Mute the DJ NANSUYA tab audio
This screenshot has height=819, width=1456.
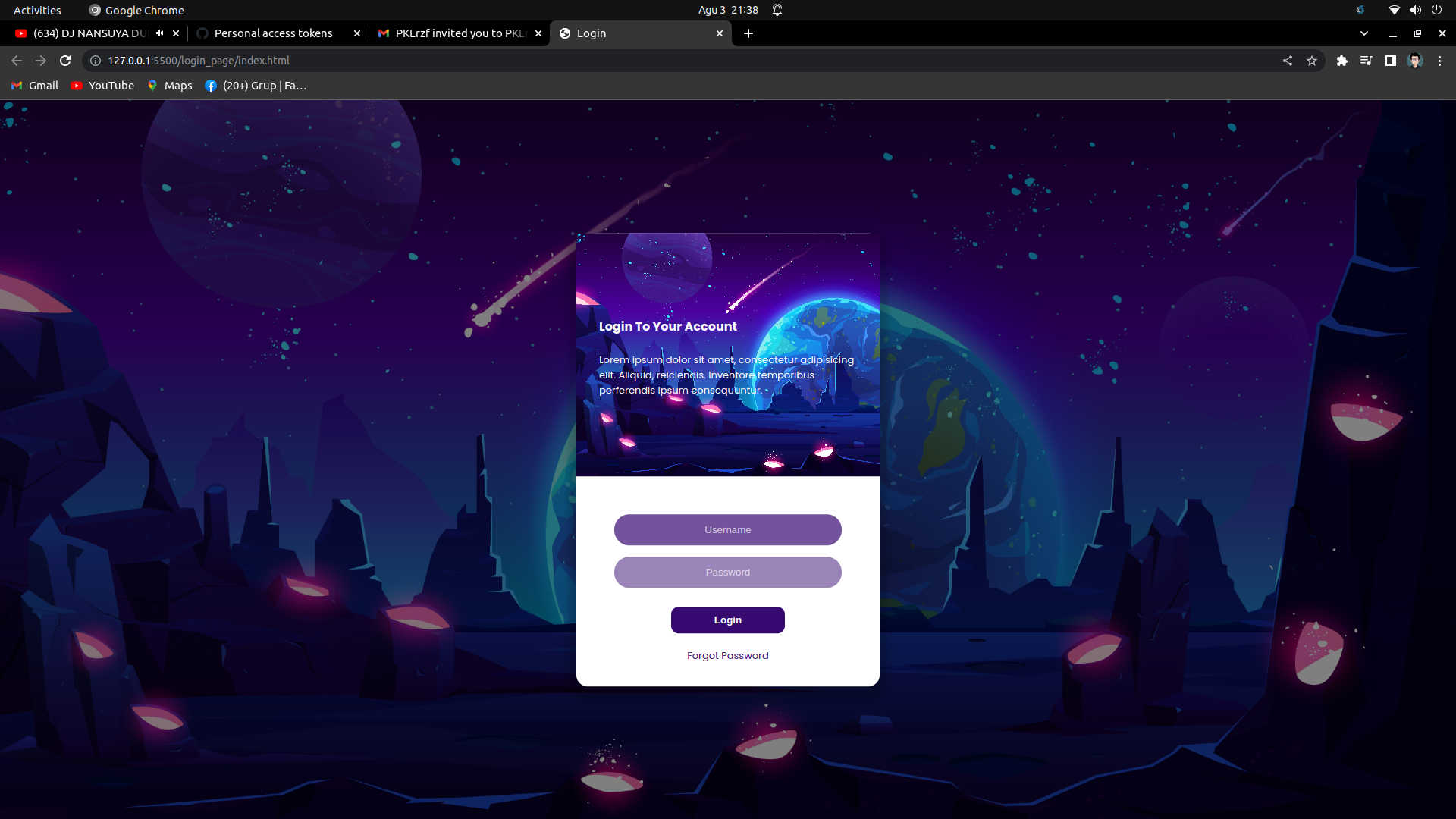click(159, 33)
